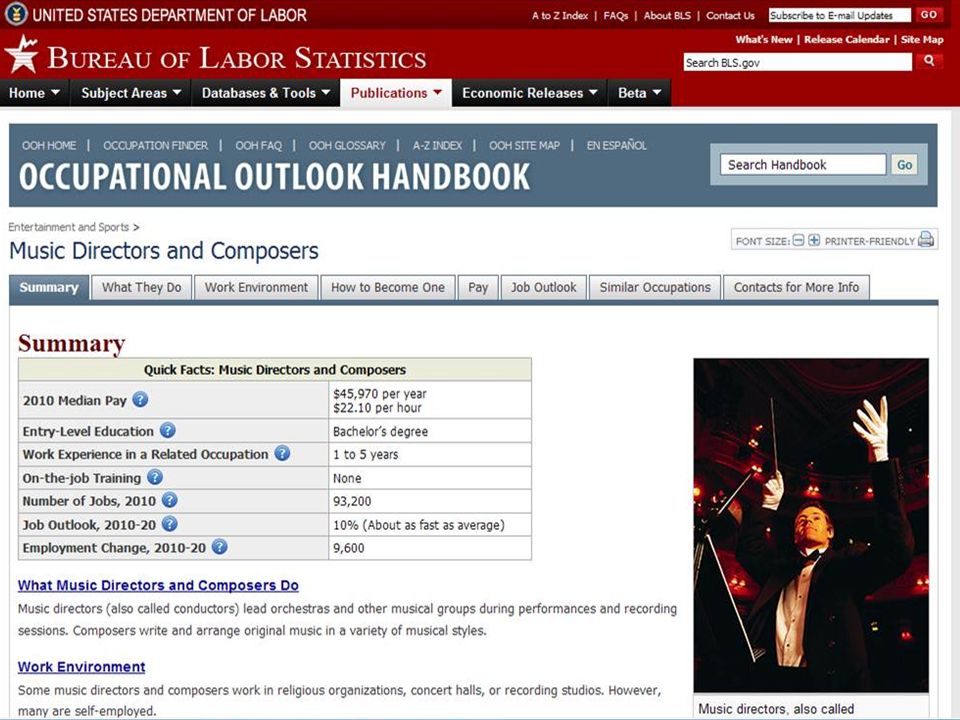The width and height of the screenshot is (960, 720).
Task: Open the OOH SITE MAP link
Action: click(524, 146)
